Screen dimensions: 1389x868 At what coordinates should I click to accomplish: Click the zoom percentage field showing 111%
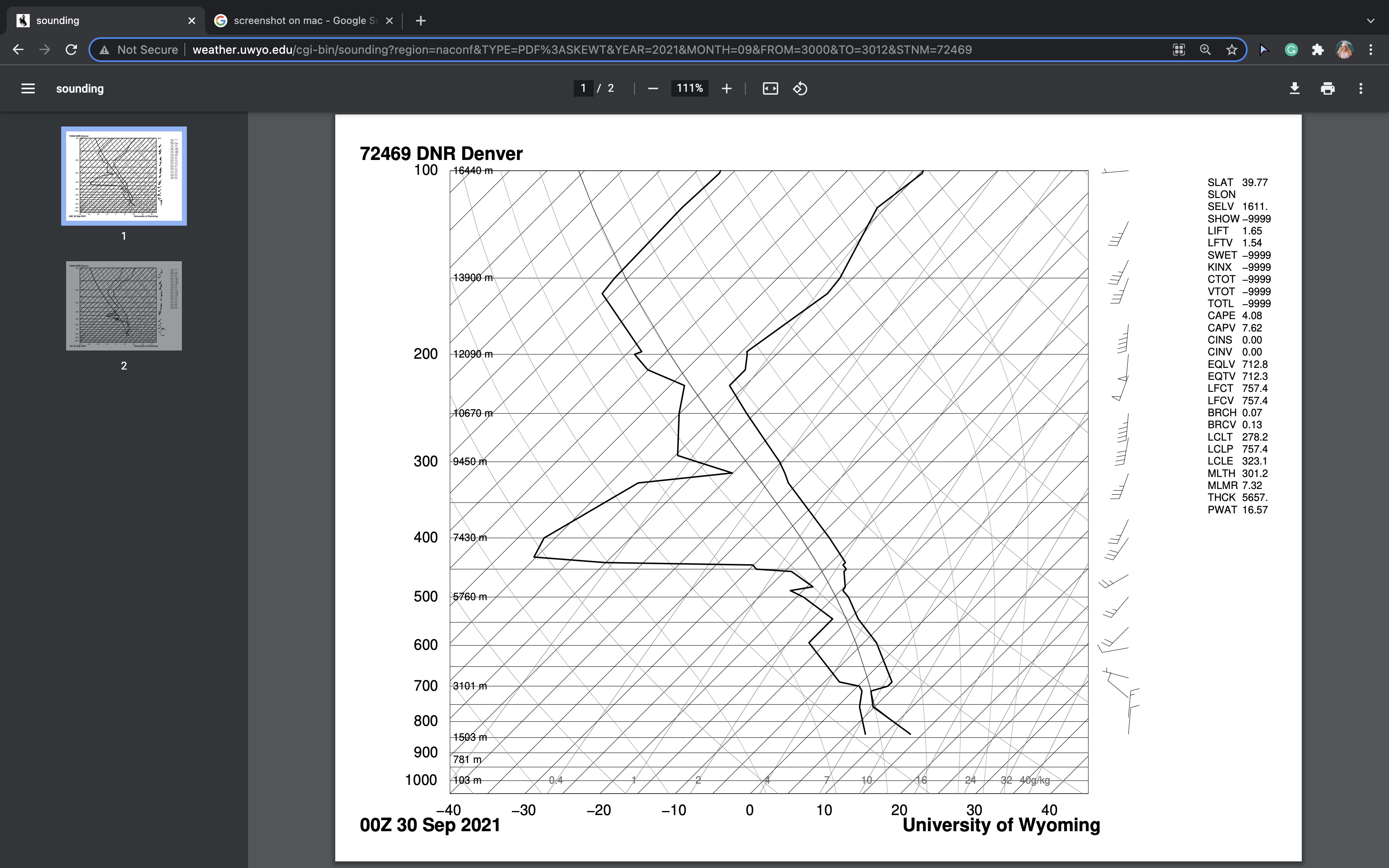point(690,88)
